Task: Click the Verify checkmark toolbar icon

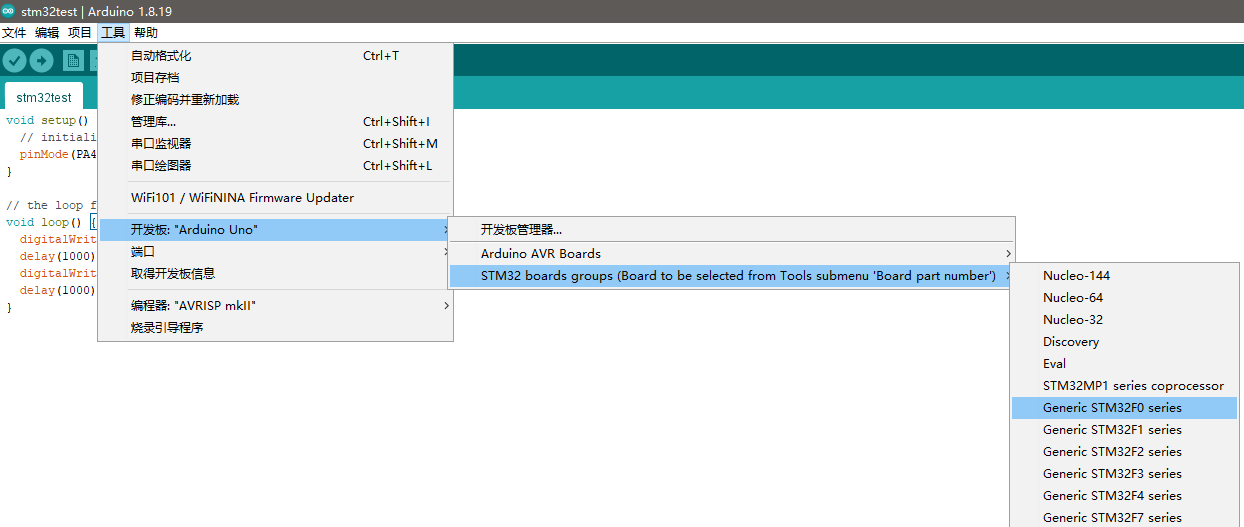Action: pyautogui.click(x=14, y=61)
